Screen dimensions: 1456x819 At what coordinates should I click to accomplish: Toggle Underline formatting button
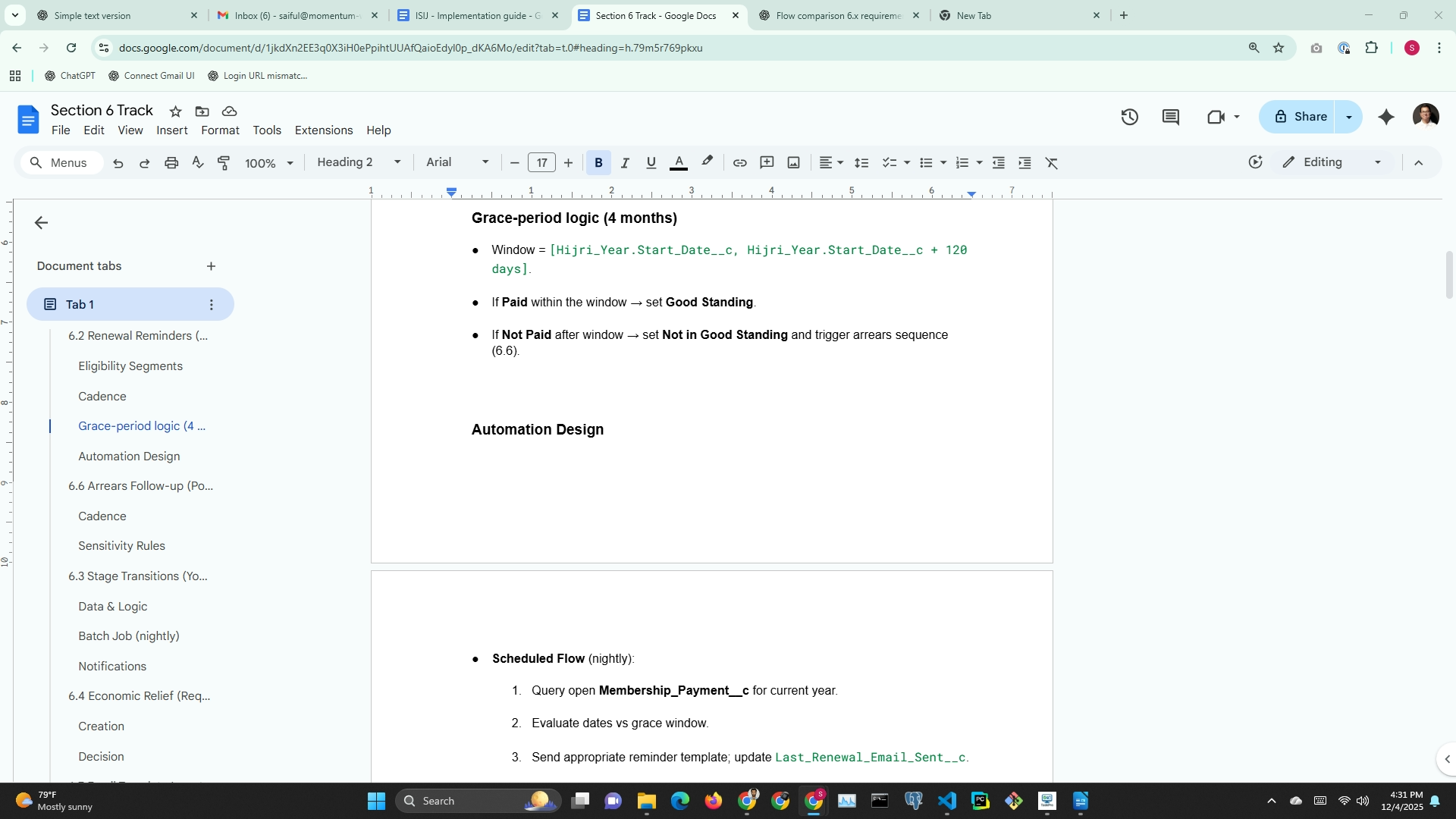[x=651, y=163]
